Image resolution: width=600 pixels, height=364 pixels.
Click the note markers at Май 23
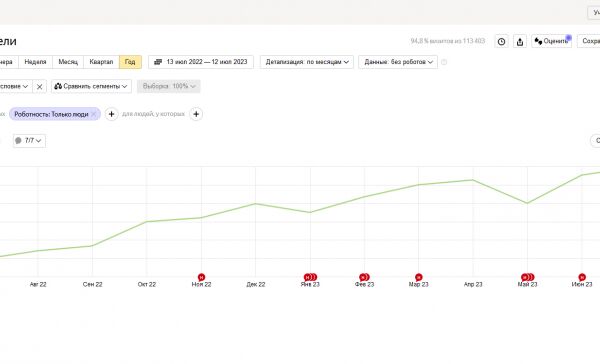click(x=528, y=277)
